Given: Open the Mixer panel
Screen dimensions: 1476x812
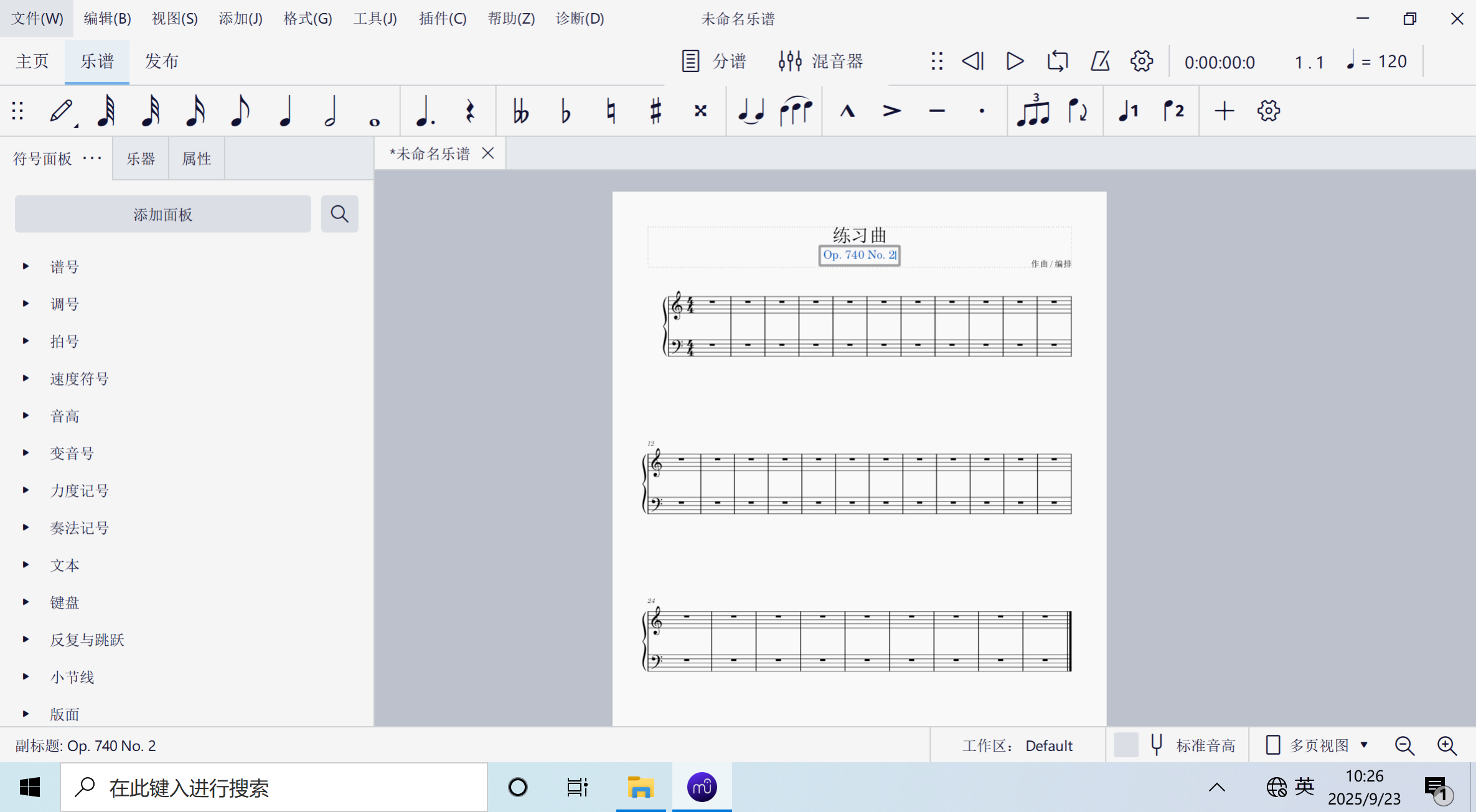Looking at the screenshot, I should coord(821,61).
